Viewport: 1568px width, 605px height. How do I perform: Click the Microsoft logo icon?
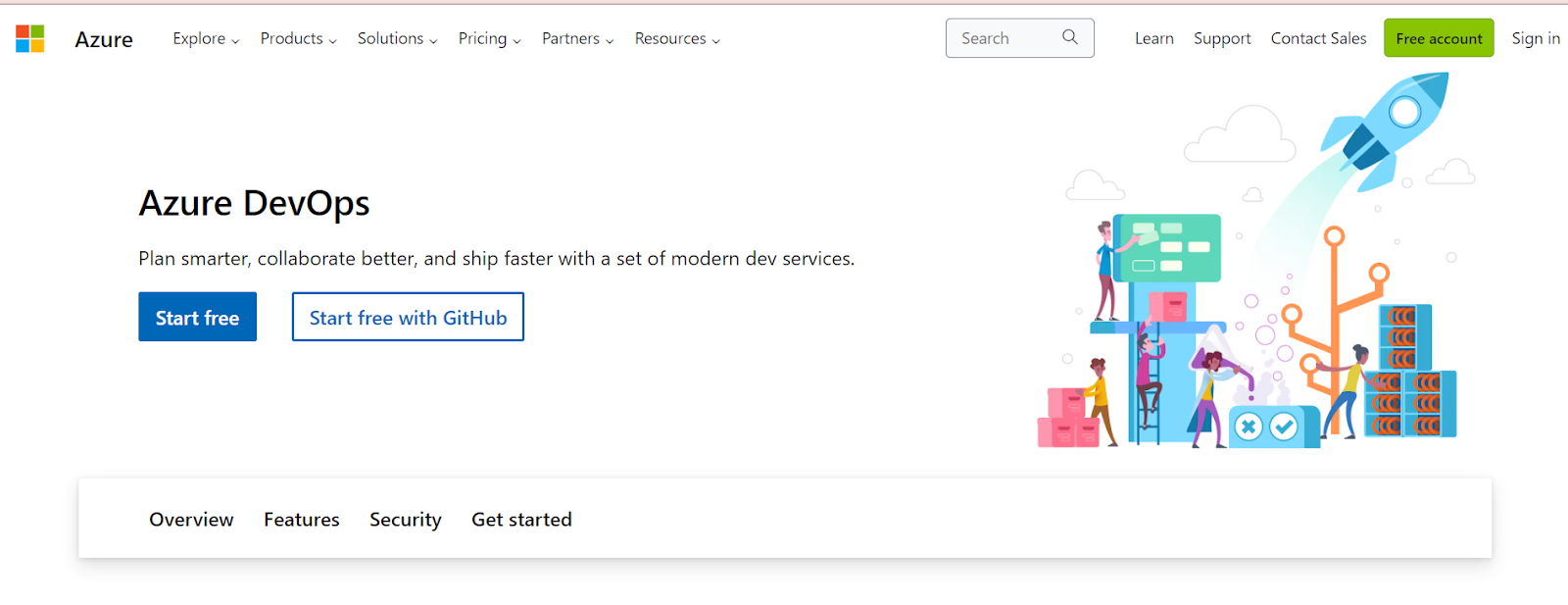30,39
